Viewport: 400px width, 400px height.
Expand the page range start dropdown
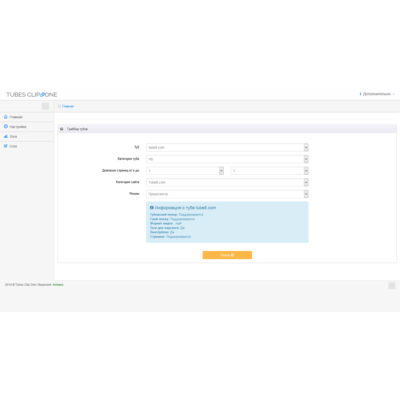pos(185,171)
